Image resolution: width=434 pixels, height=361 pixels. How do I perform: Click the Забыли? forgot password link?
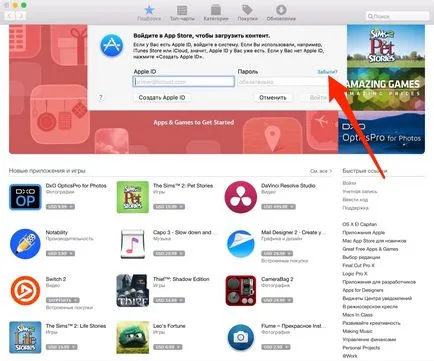tap(327, 72)
